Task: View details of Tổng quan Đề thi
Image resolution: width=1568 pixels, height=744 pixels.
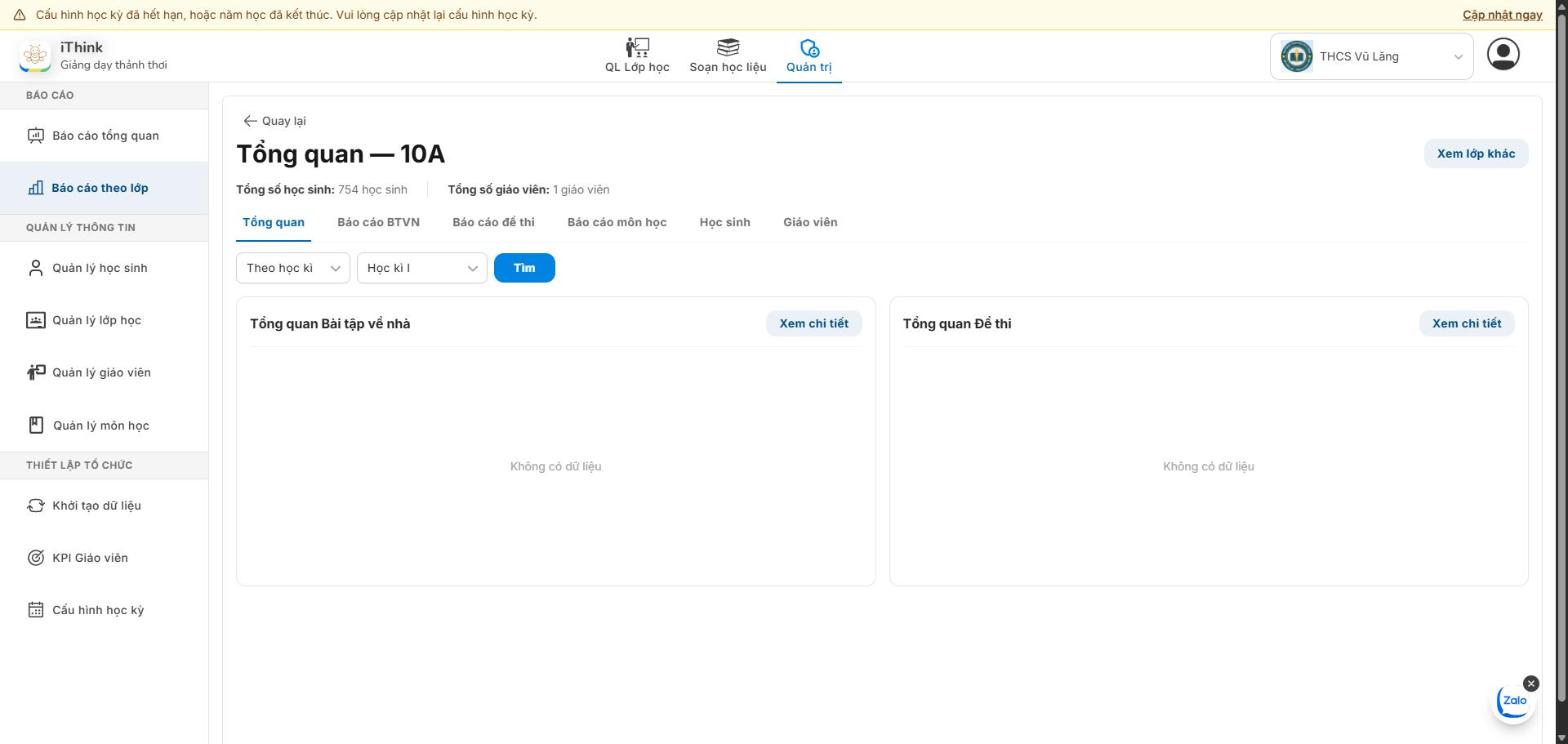Action: pos(1467,324)
